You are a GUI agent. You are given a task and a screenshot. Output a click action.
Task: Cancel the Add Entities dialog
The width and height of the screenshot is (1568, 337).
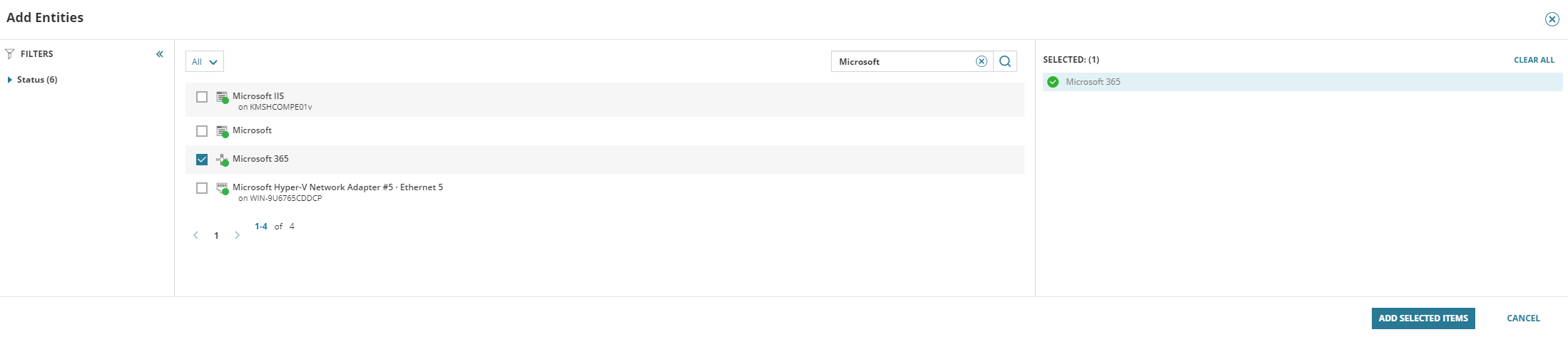pos(1523,318)
